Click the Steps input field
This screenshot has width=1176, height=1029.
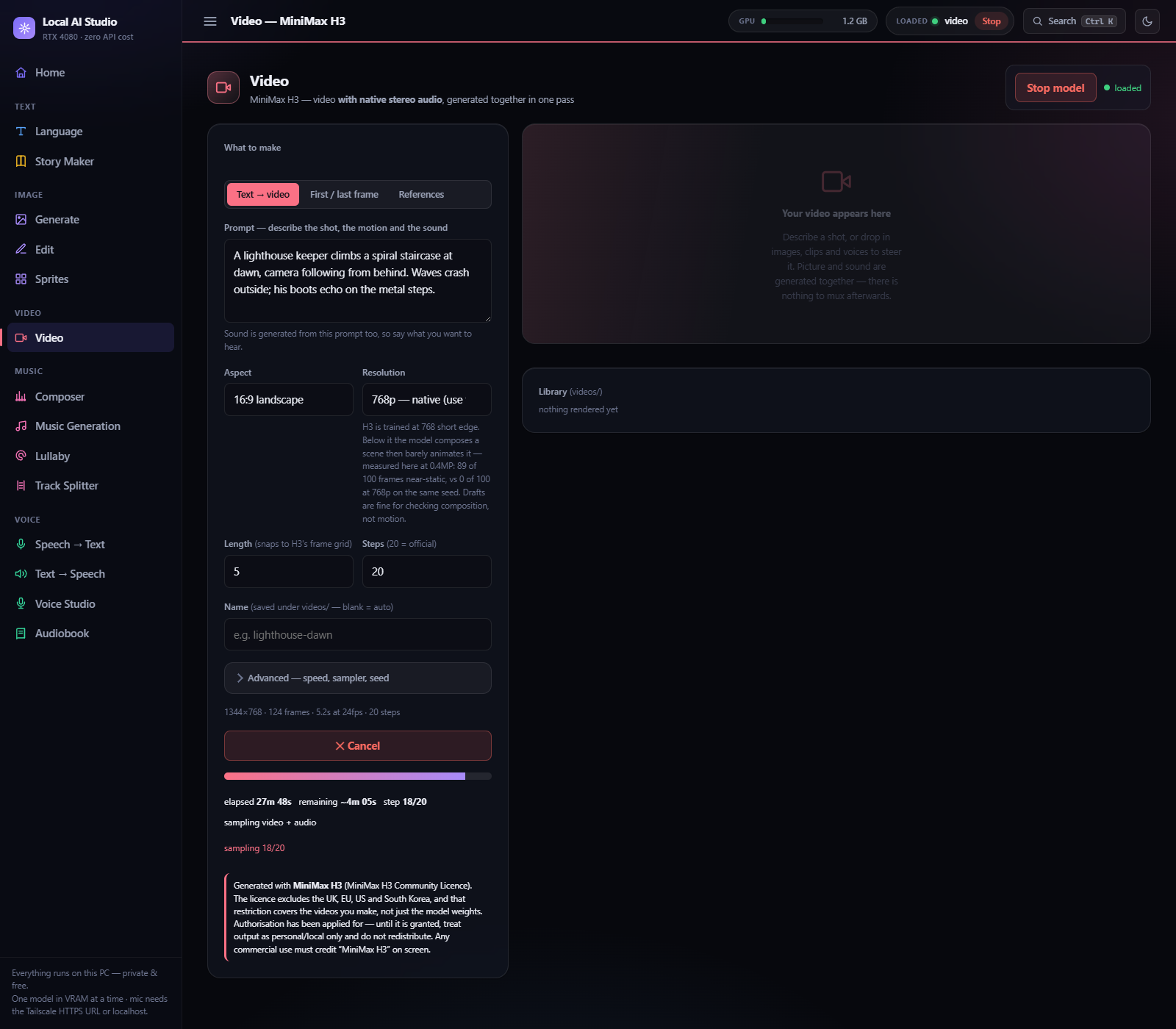[x=426, y=572]
